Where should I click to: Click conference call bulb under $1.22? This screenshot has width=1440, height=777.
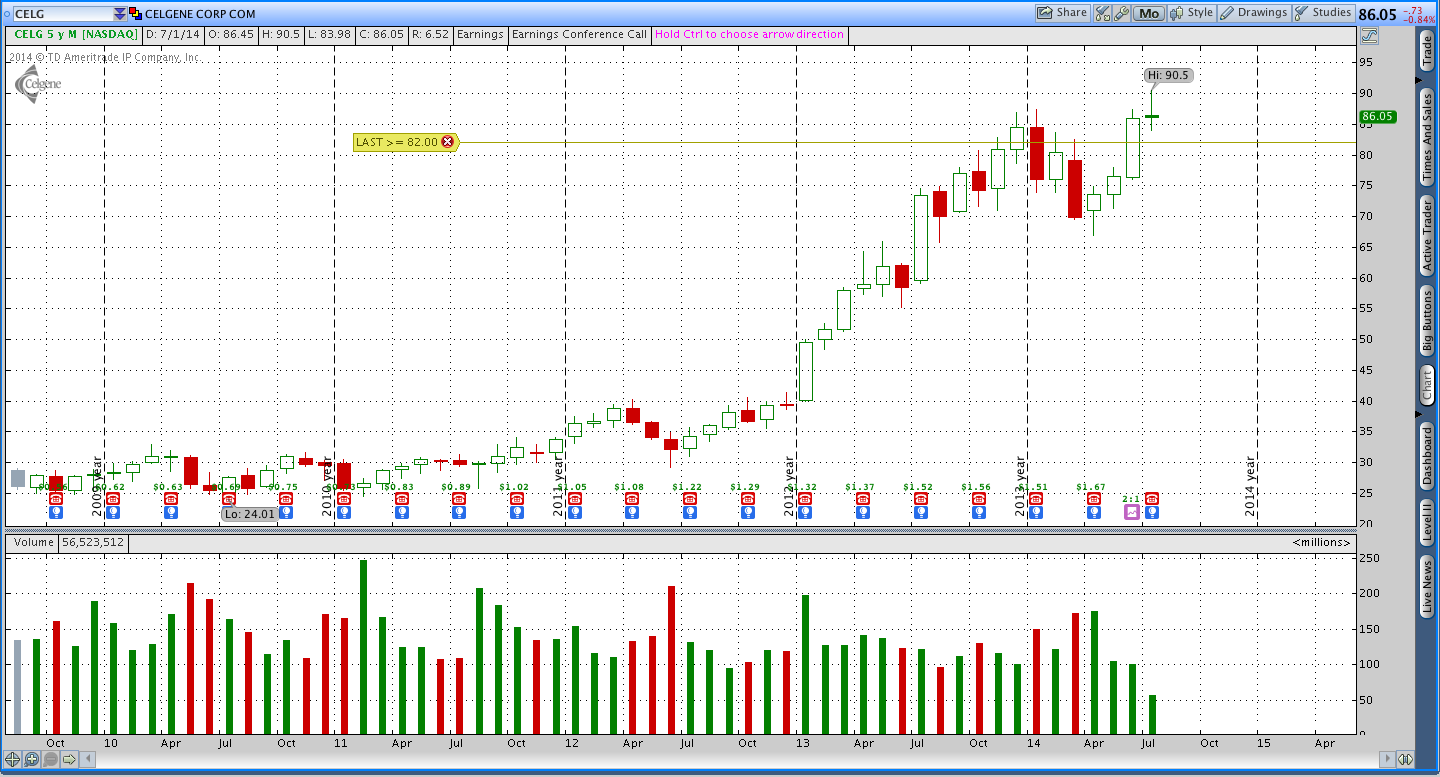[x=690, y=512]
